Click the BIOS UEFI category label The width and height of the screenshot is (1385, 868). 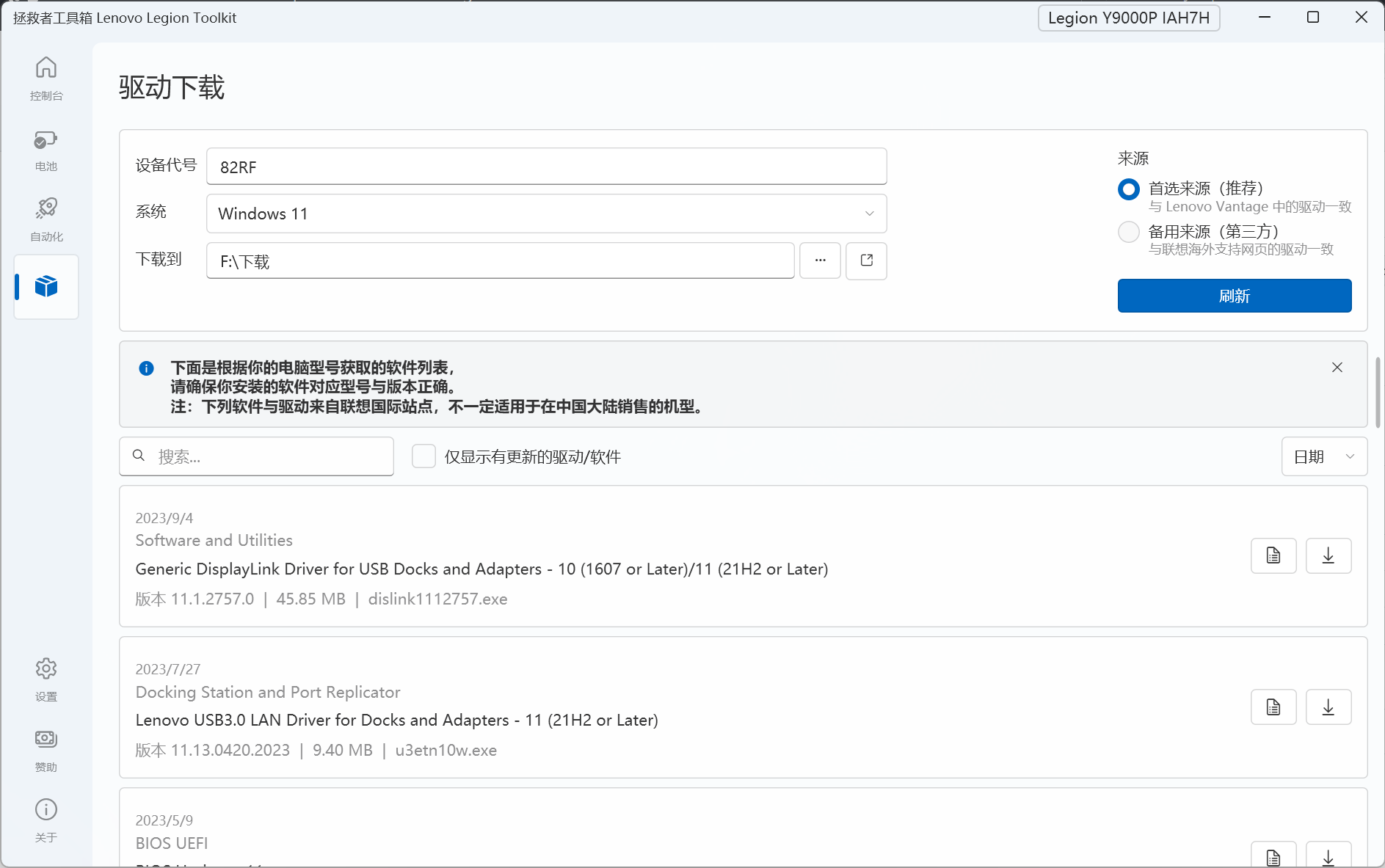(172, 843)
